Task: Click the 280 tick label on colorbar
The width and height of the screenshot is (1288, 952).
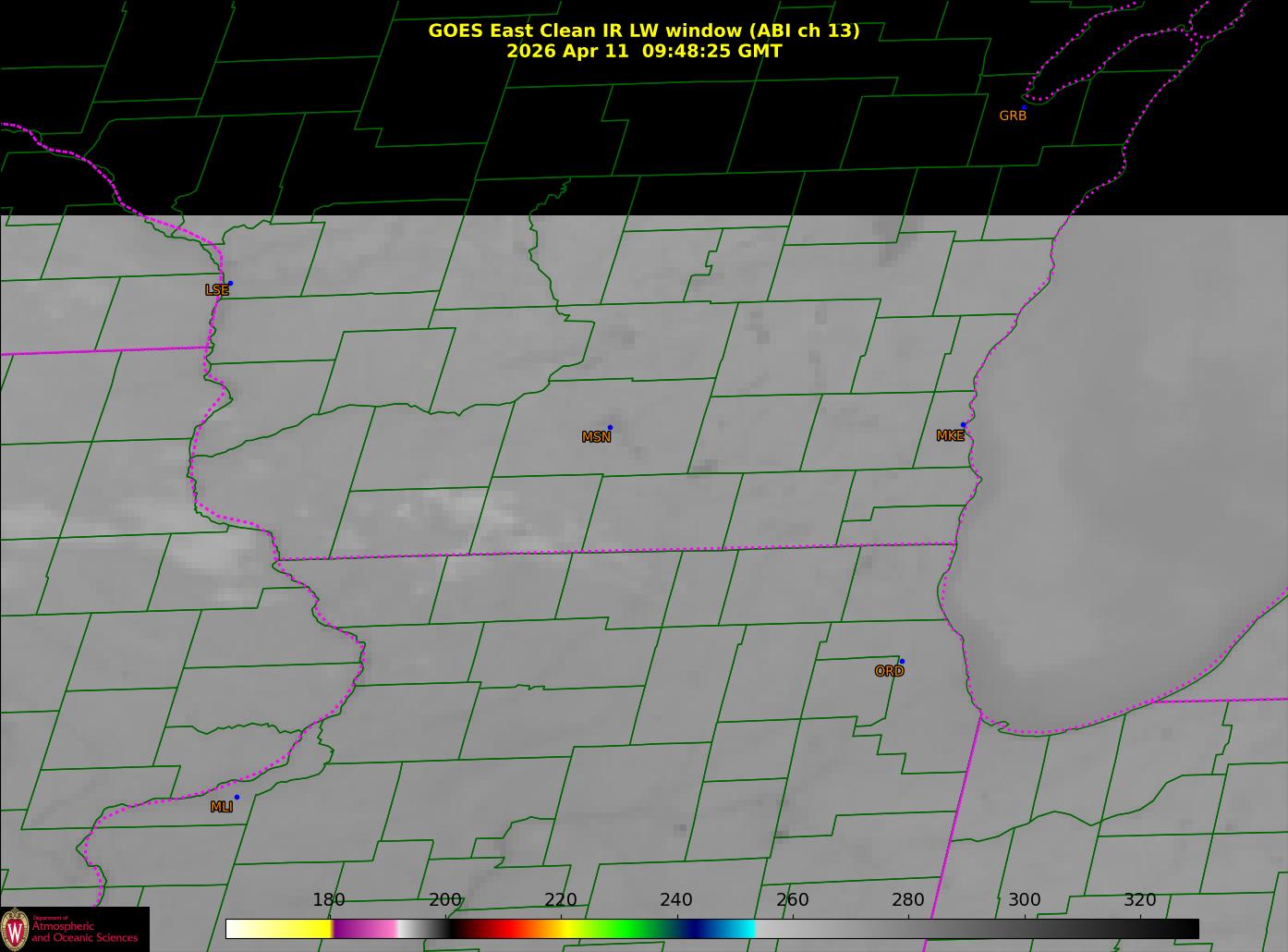Action: pos(907,900)
